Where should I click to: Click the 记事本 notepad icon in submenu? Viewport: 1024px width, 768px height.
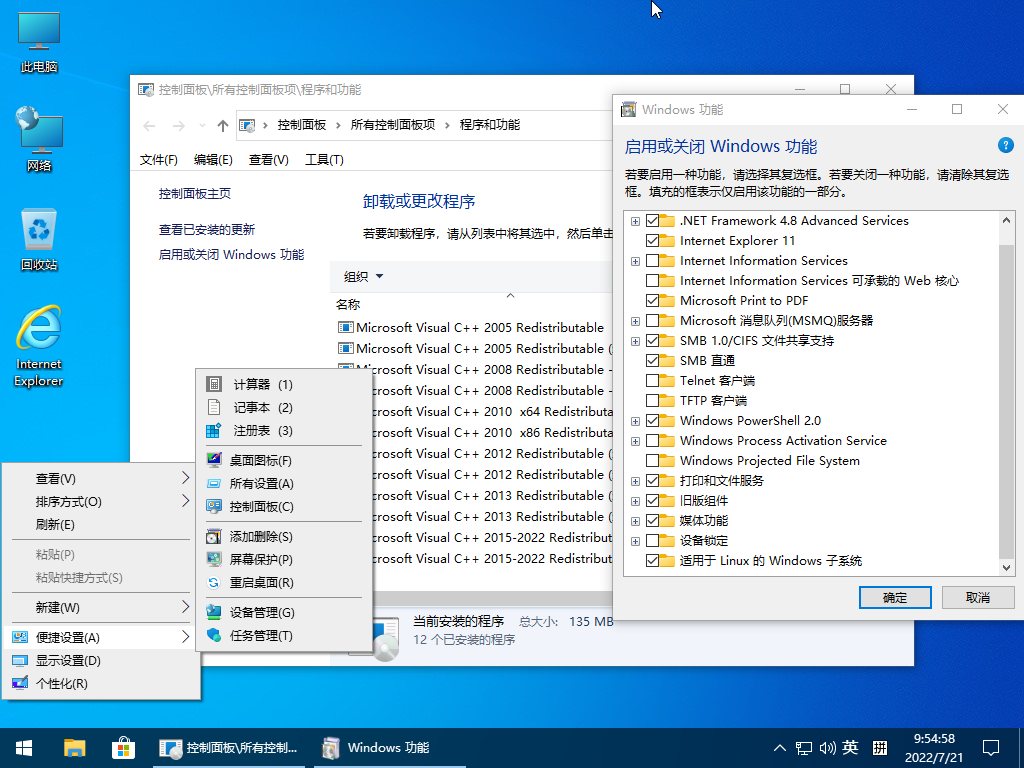[214, 408]
